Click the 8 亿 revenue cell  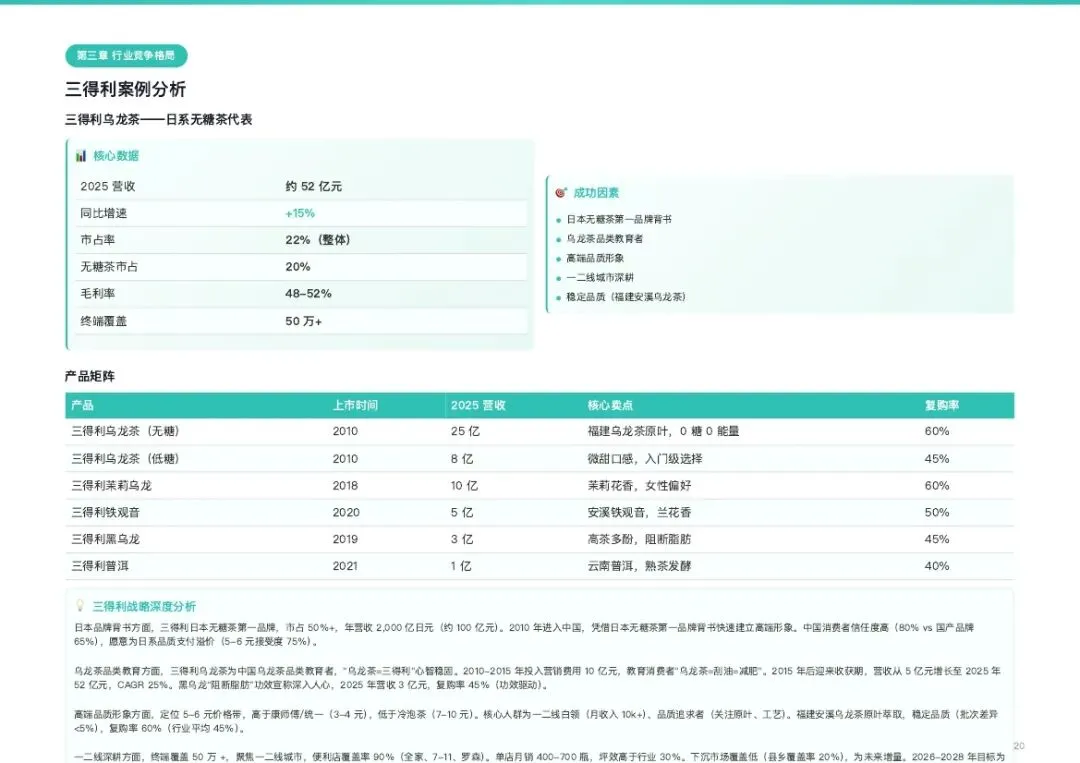(461, 459)
